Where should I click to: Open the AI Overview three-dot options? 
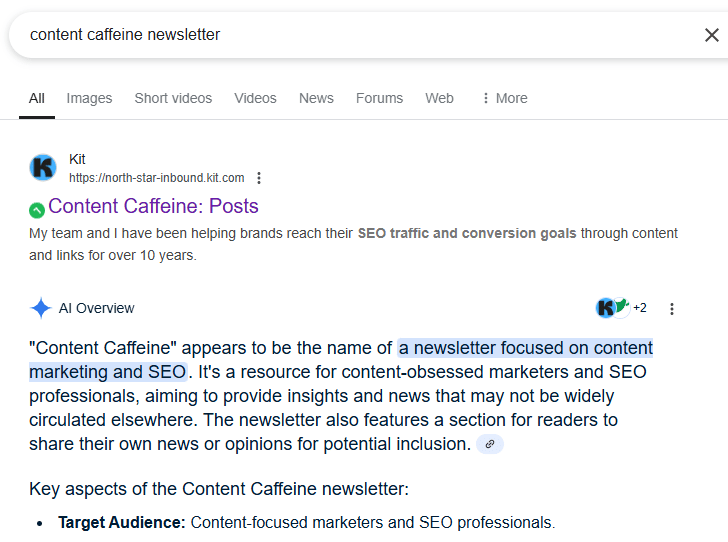[x=672, y=309]
